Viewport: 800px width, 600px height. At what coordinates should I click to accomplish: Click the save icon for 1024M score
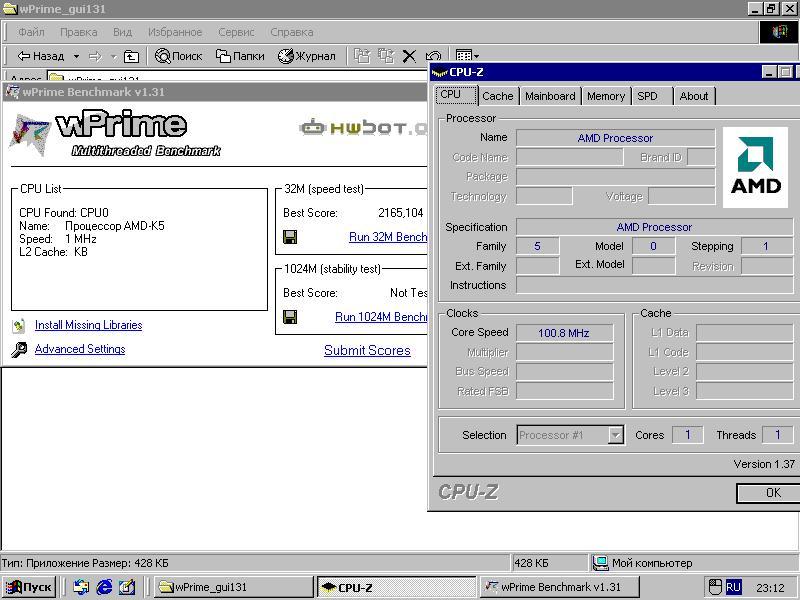coord(290,317)
